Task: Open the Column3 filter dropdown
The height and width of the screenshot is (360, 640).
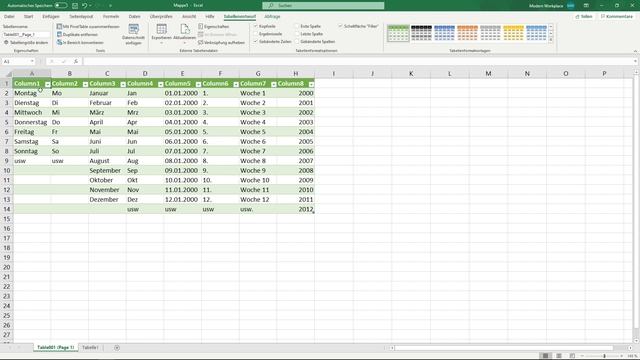Action: tap(123, 84)
